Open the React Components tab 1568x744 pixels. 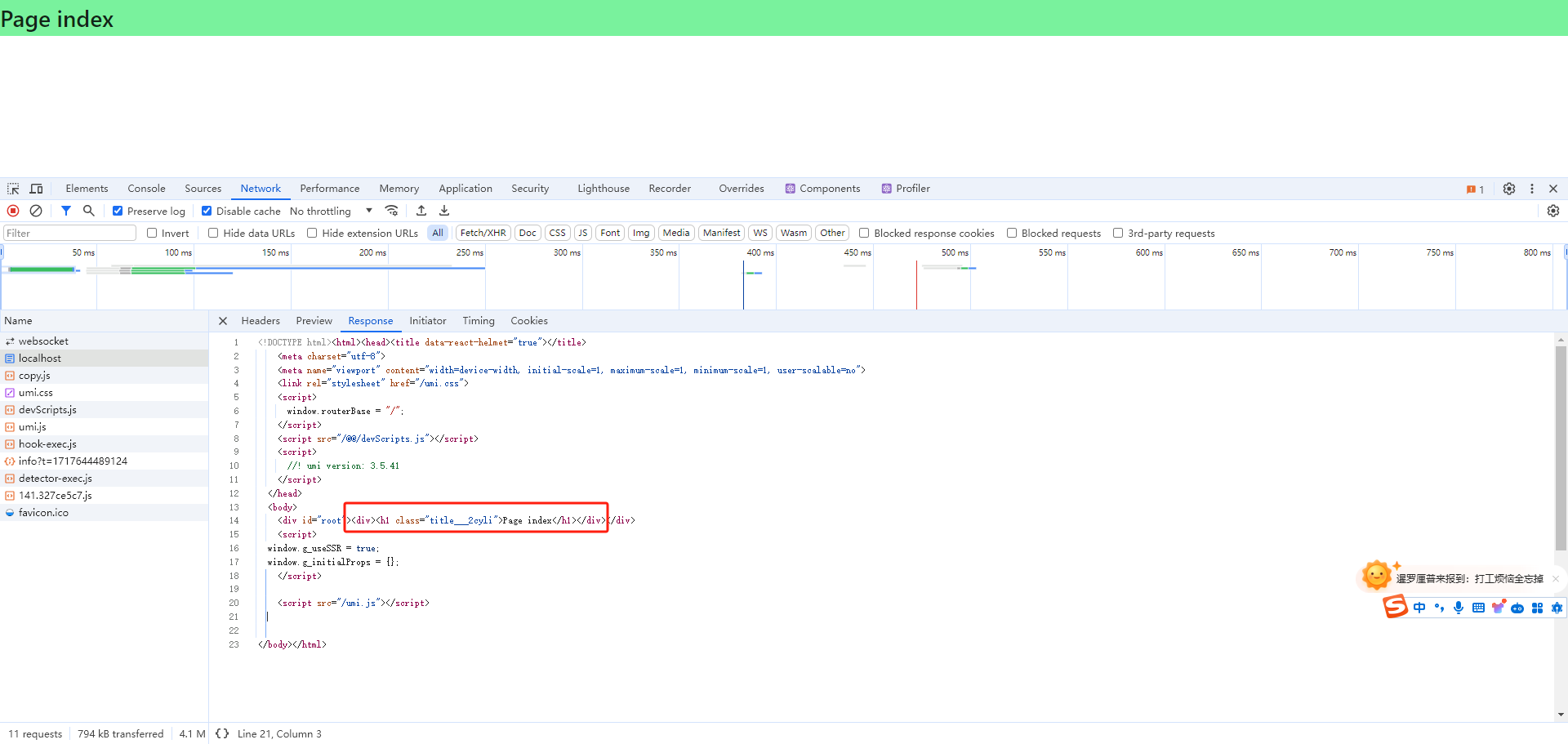coord(823,189)
